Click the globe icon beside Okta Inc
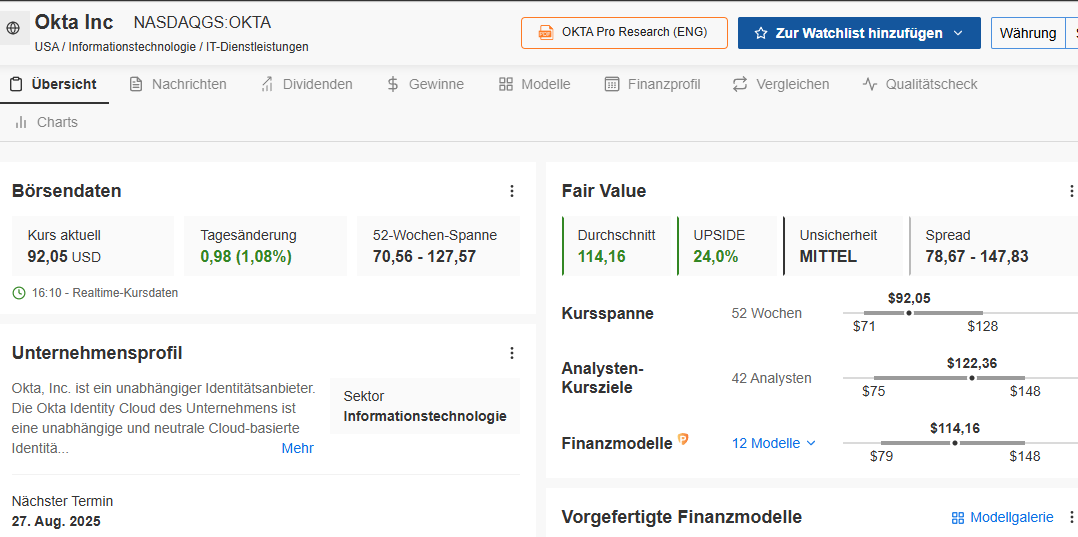The width and height of the screenshot is (1078, 537). pyautogui.click(x=13, y=30)
